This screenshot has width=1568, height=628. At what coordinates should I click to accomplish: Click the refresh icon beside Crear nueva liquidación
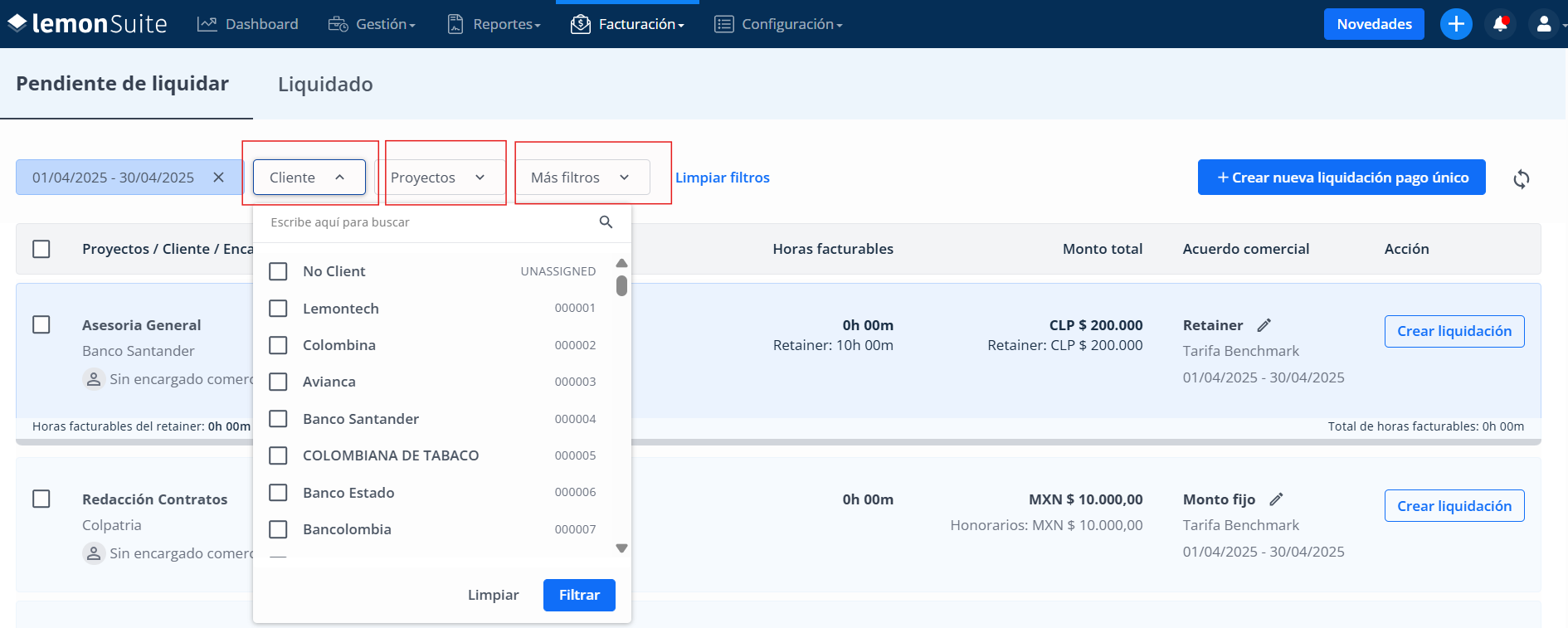pos(1521,178)
